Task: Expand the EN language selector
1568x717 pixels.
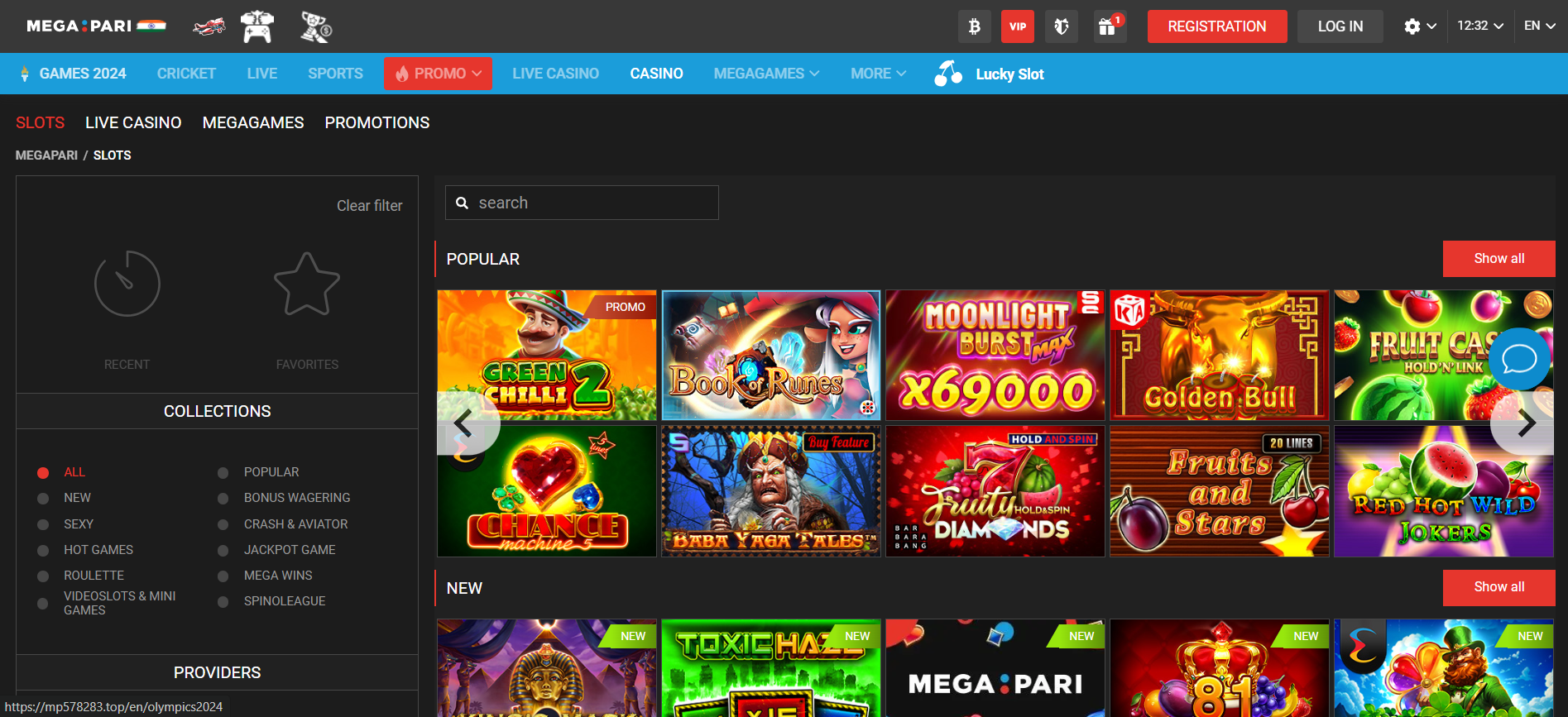Action: [x=1539, y=26]
